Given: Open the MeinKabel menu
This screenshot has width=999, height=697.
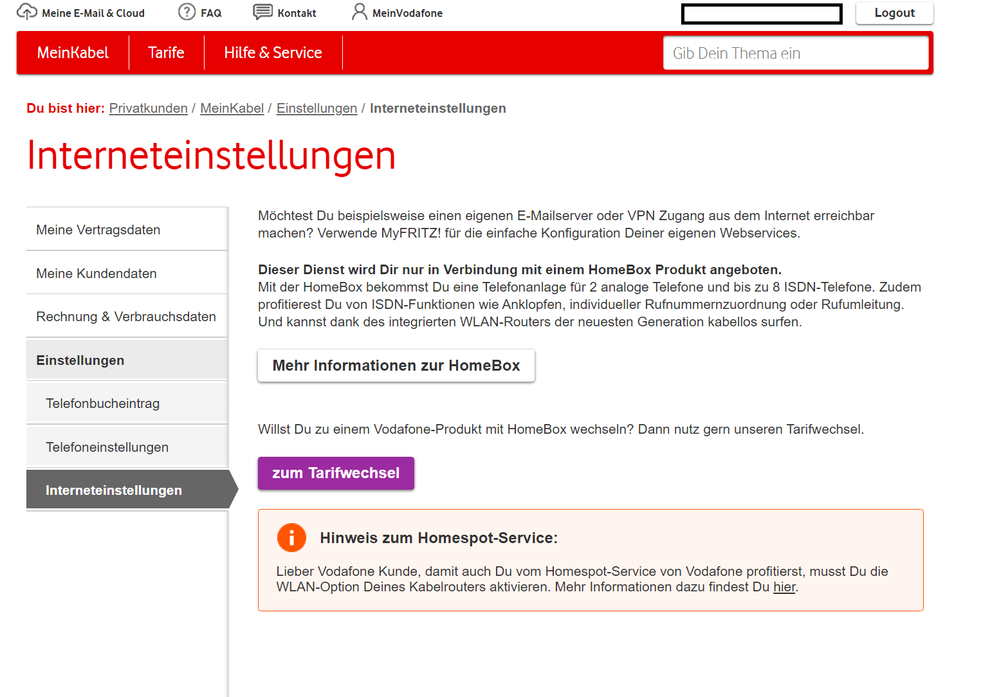Looking at the screenshot, I should coord(73,53).
